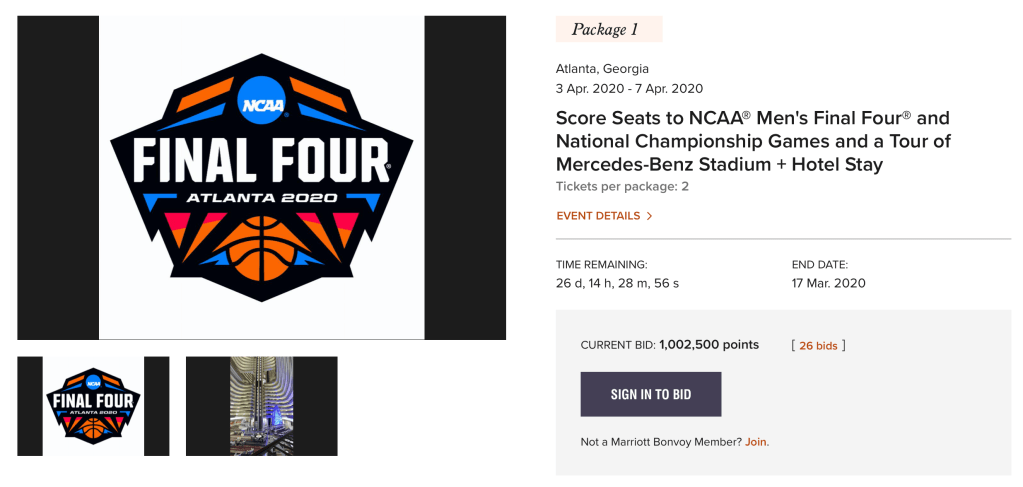View the 26 bids history link
This screenshot has width=1023, height=487.
818,346
